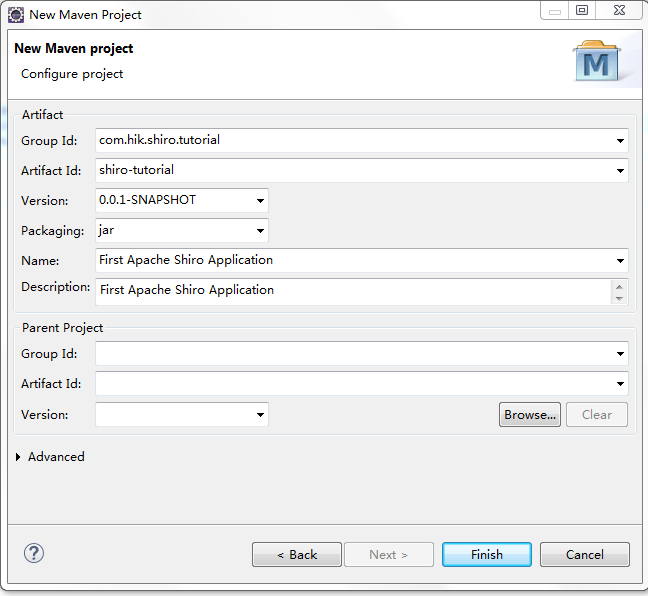Screen dimensions: 648x596
Task: Click the Clear button in Parent Project
Action: coord(597,415)
